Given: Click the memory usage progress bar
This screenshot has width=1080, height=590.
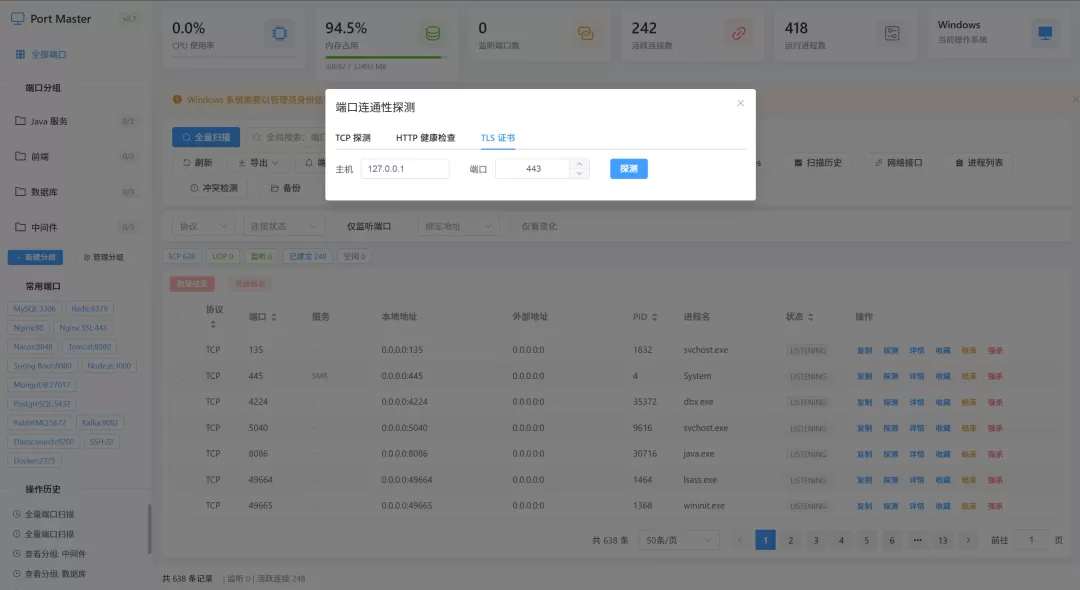Looking at the screenshot, I should 386,57.
